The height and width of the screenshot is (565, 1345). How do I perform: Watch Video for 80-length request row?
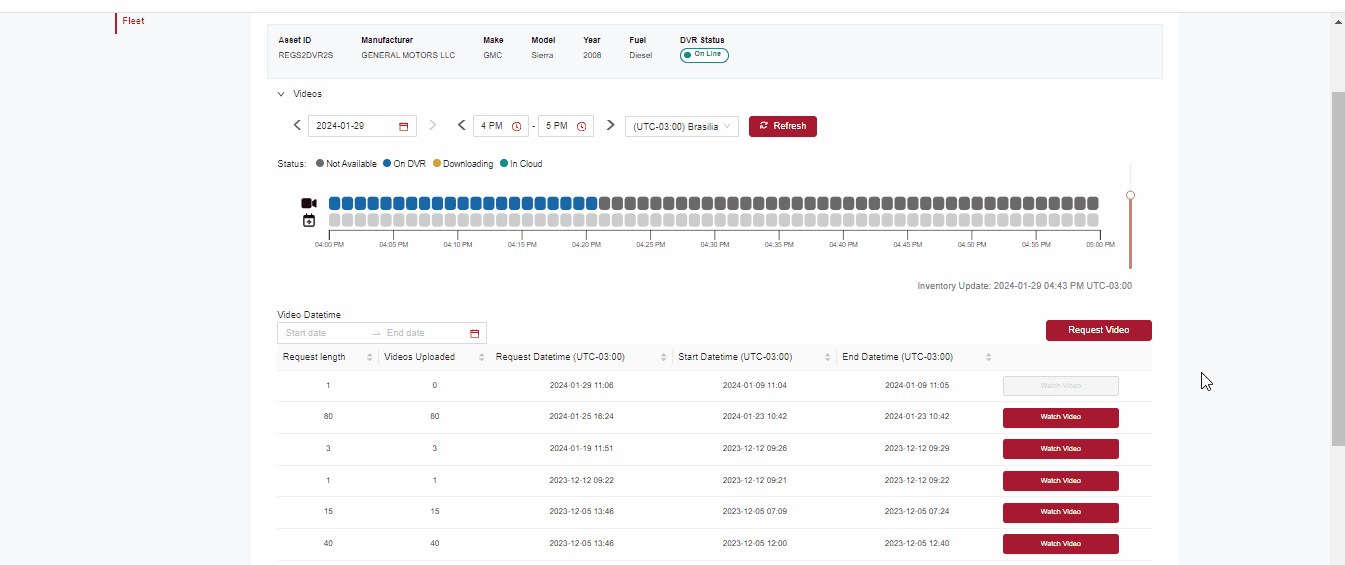(1061, 418)
